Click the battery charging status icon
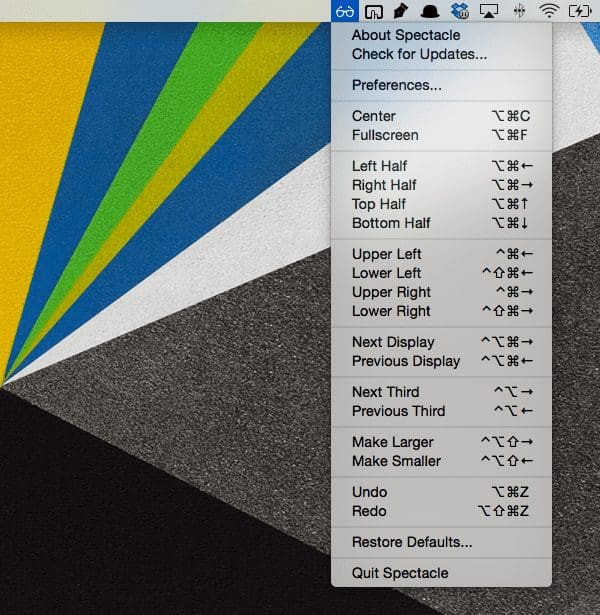 [x=580, y=11]
